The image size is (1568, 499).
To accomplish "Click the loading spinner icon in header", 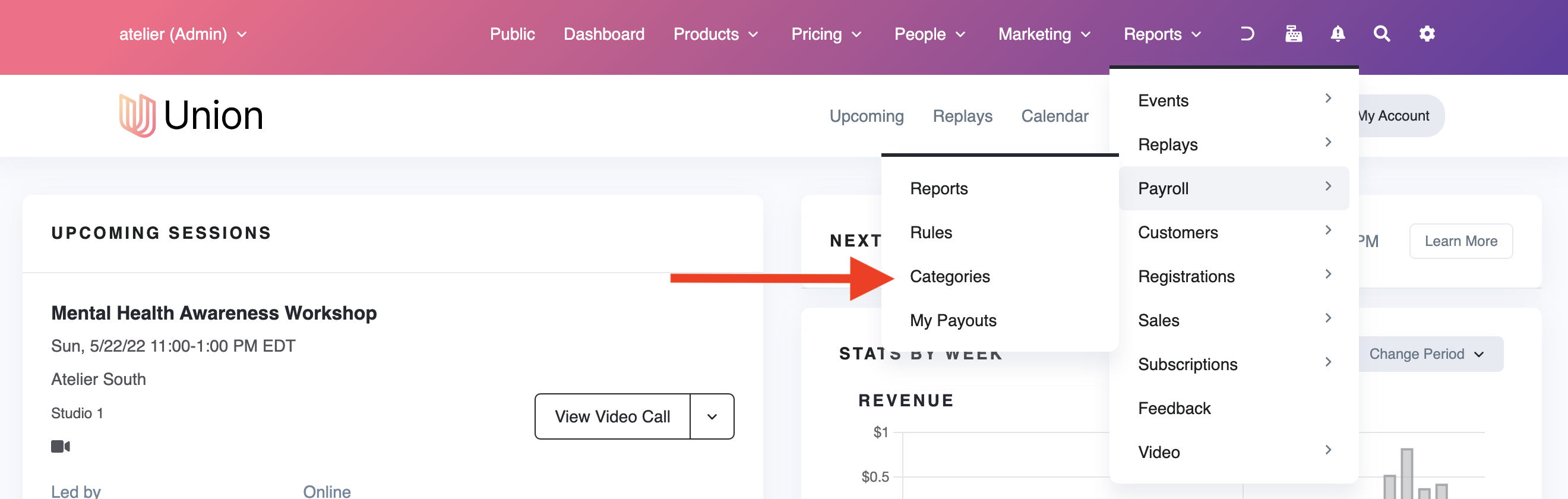I will (1247, 34).
